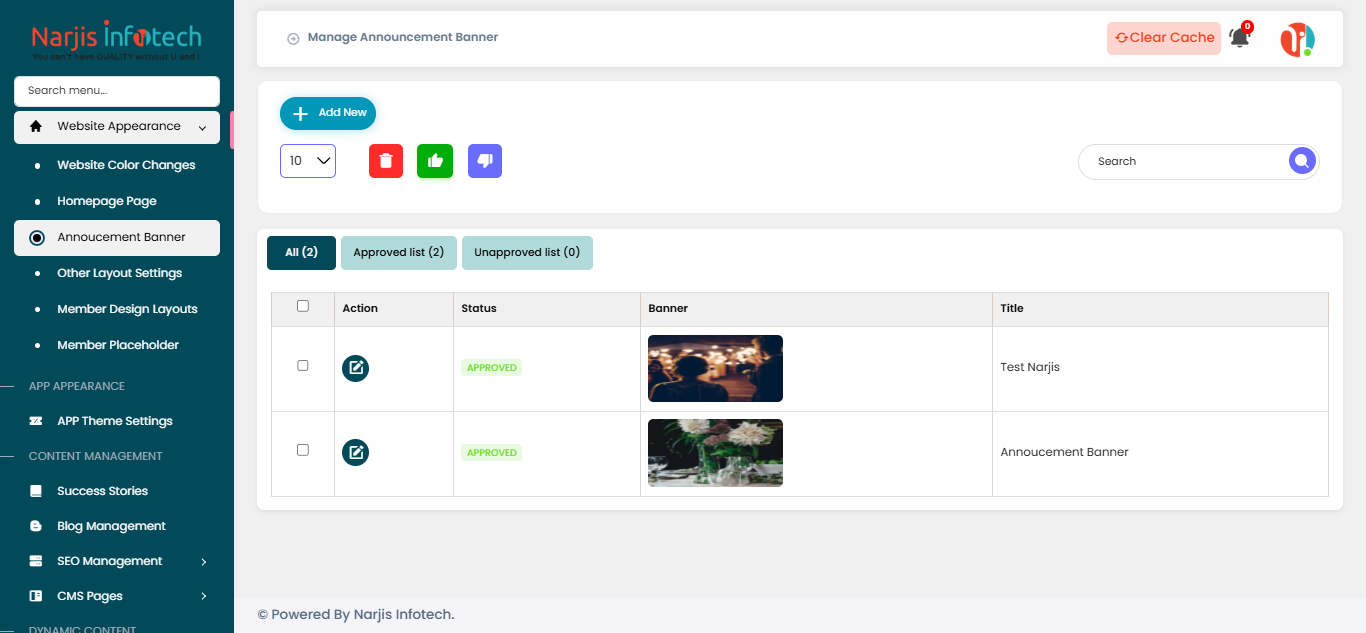1366x633 pixels.
Task: Open Homepage Page menu item
Action: (x=107, y=201)
